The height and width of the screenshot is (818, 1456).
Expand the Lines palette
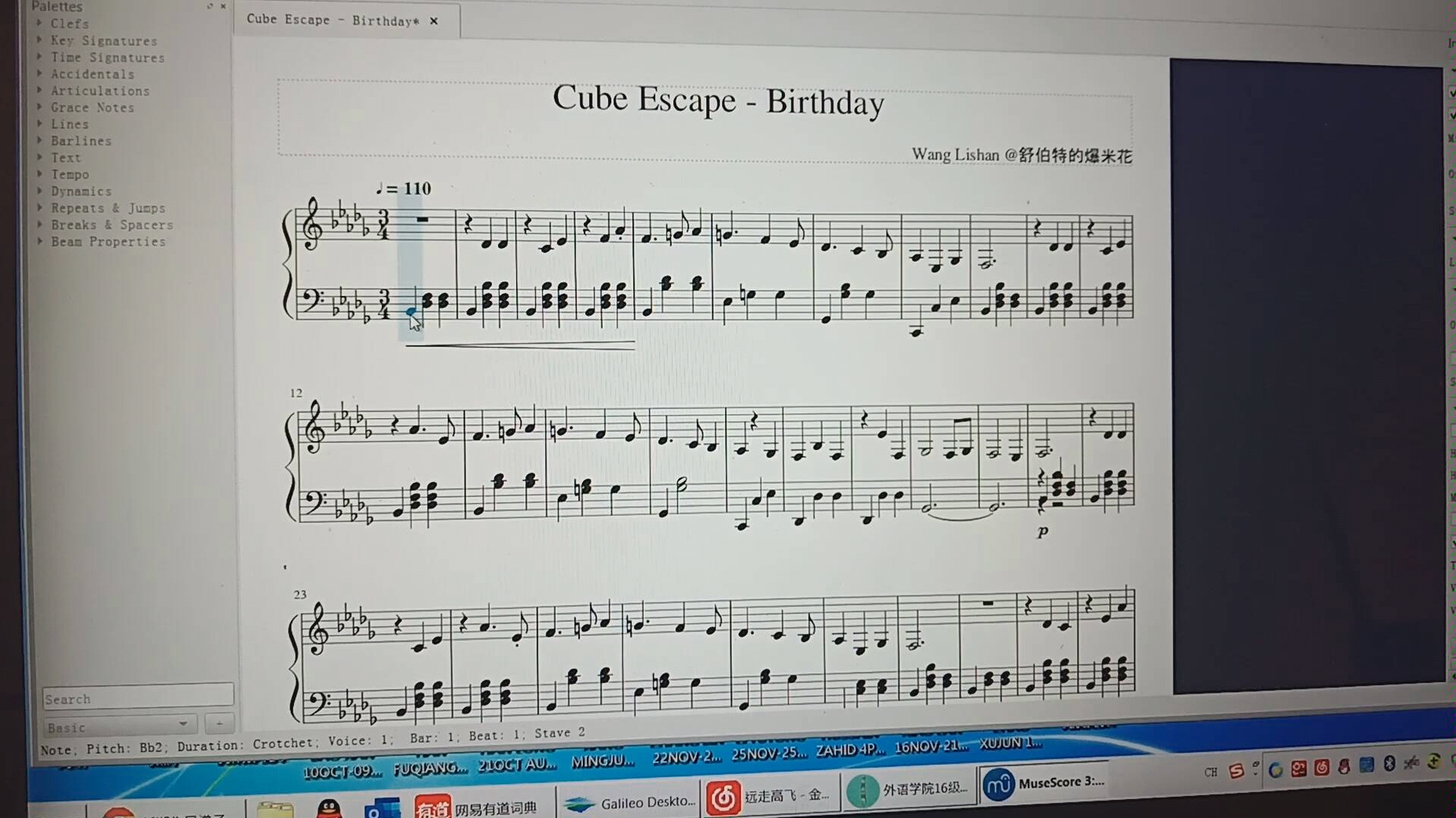(39, 123)
